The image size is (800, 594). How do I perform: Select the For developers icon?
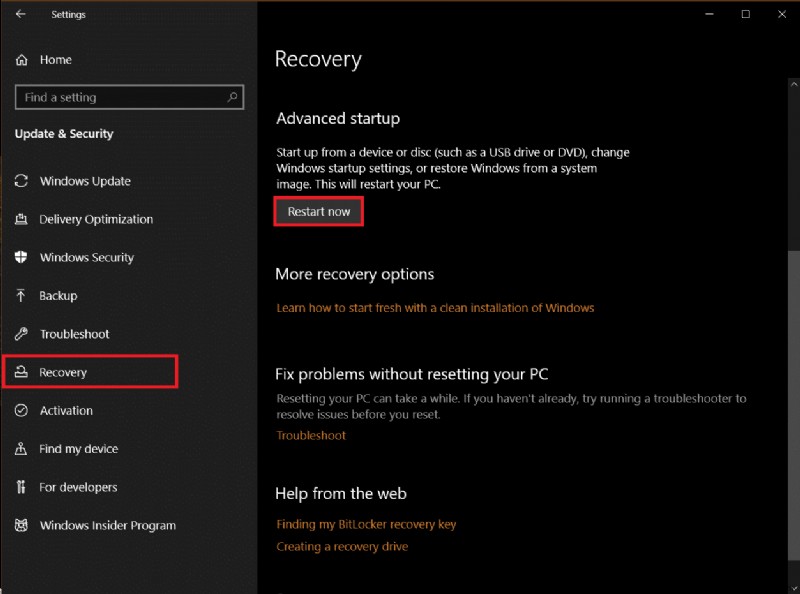tap(22, 487)
